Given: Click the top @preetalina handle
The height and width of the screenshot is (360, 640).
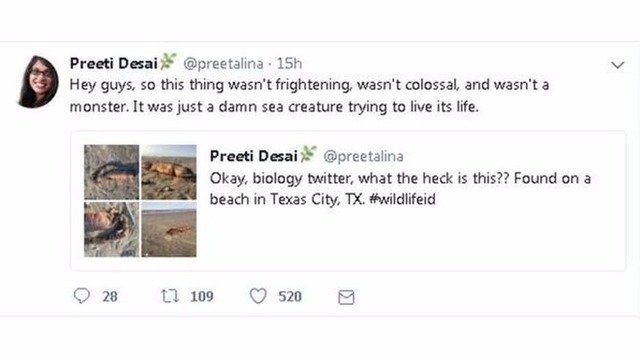Looking at the screenshot, I should click(x=223, y=64).
